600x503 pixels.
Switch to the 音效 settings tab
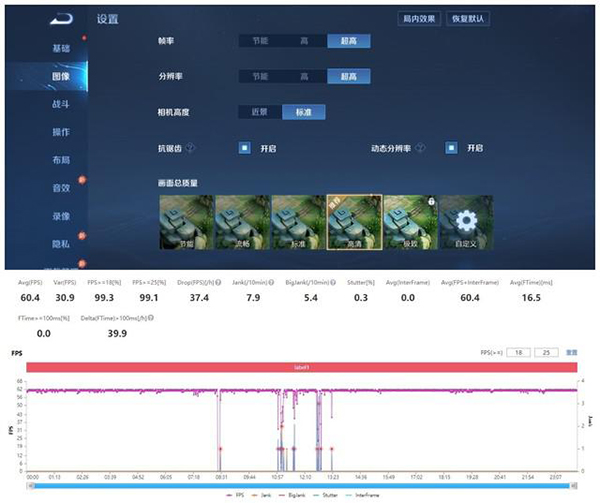tap(62, 187)
